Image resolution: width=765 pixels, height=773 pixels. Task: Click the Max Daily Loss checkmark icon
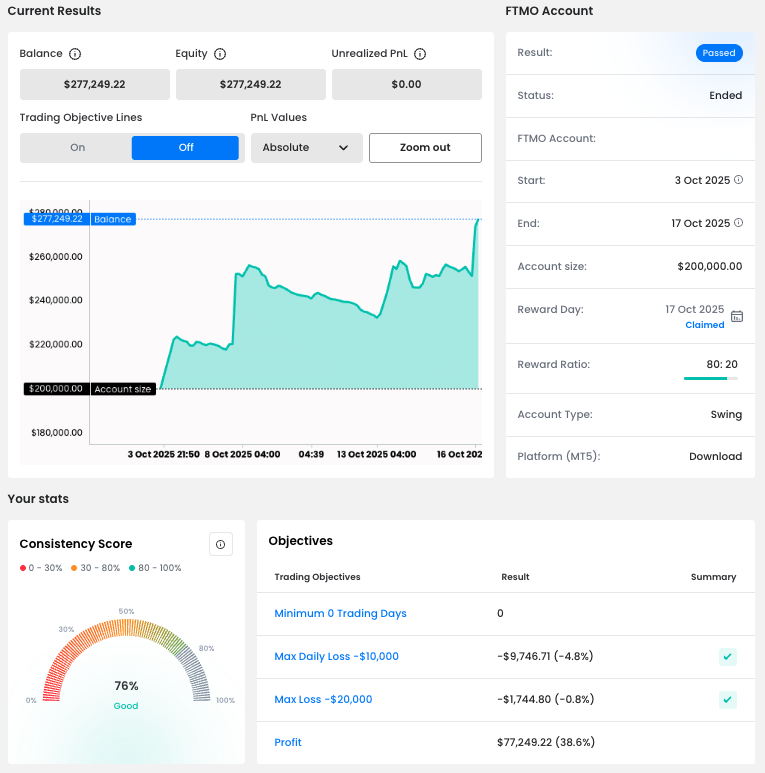pyautogui.click(x=728, y=657)
